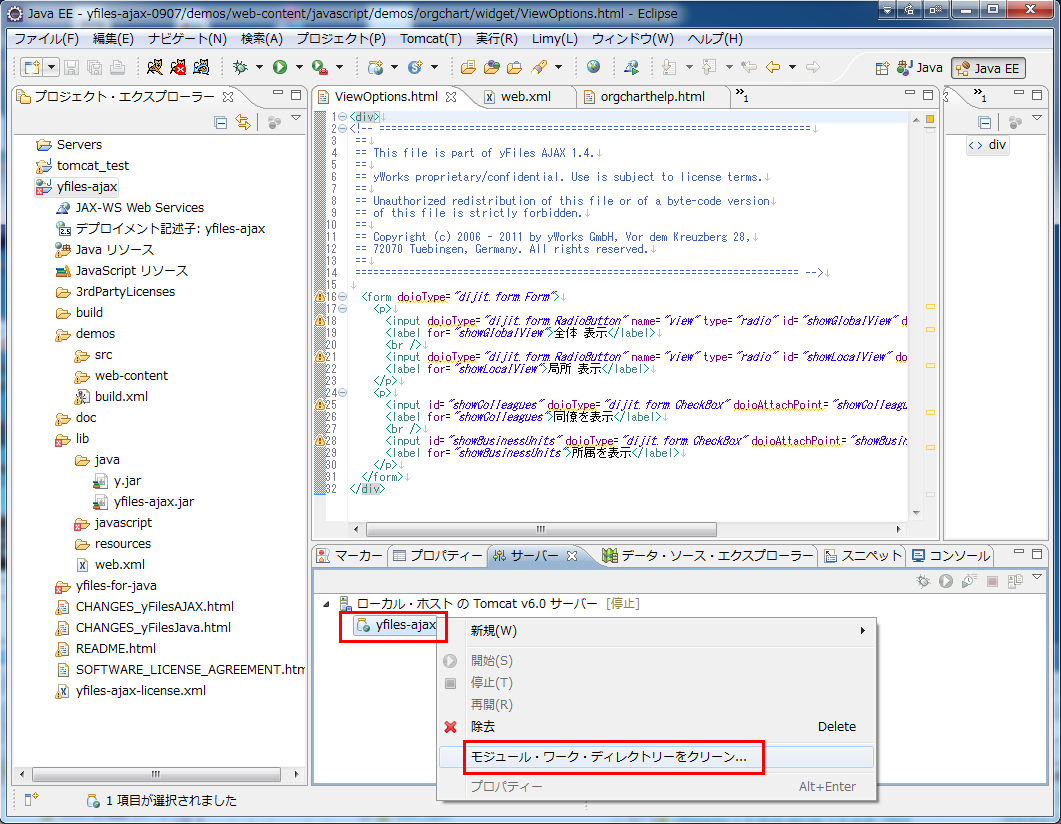Collapse the Tomcat v6.0 server tree node

pos(325,604)
